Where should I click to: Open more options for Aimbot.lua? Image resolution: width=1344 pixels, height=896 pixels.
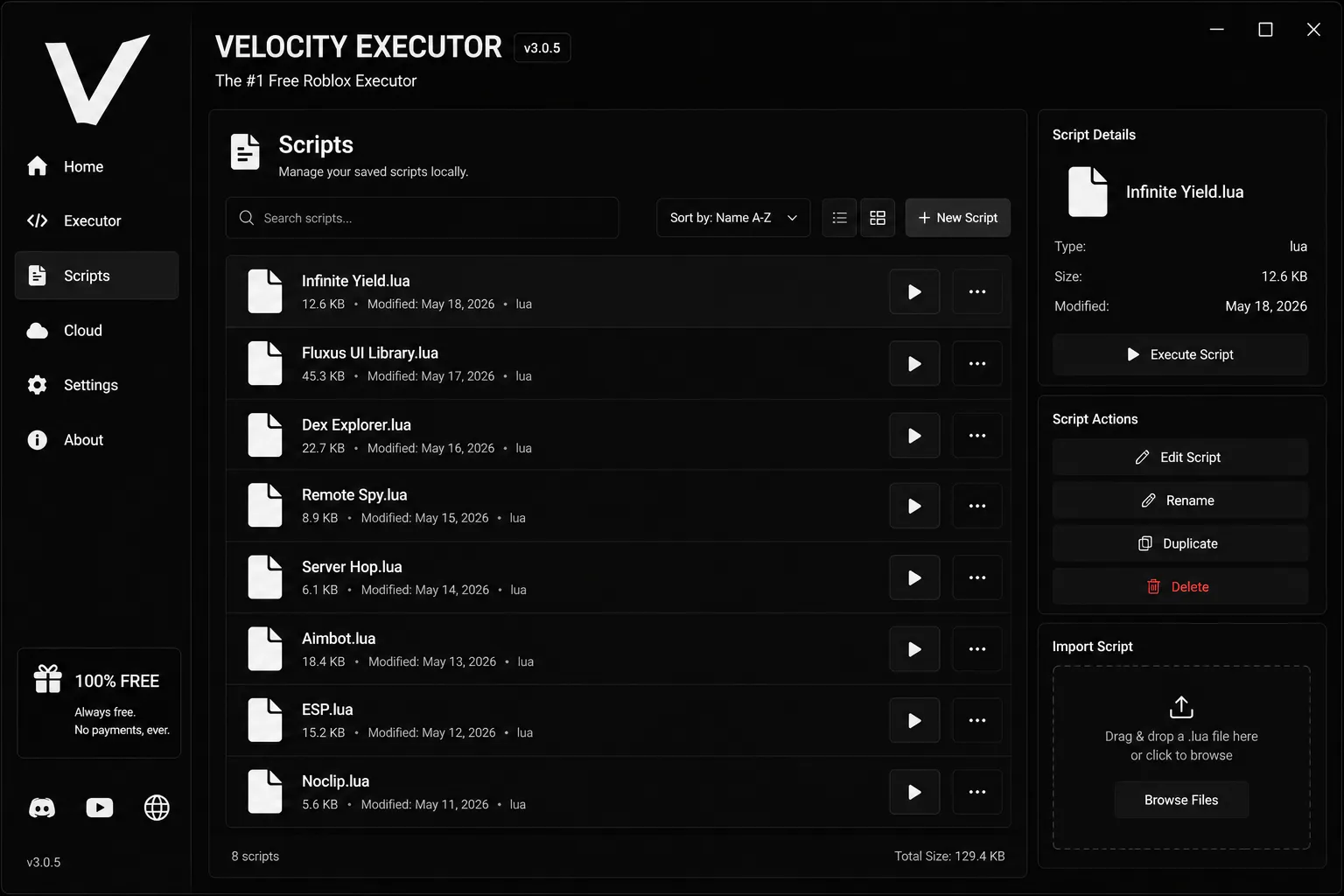click(977, 649)
